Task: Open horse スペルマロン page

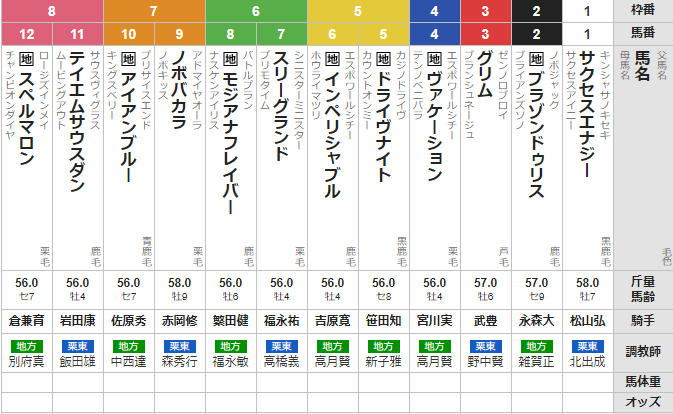Action: tap(27, 118)
